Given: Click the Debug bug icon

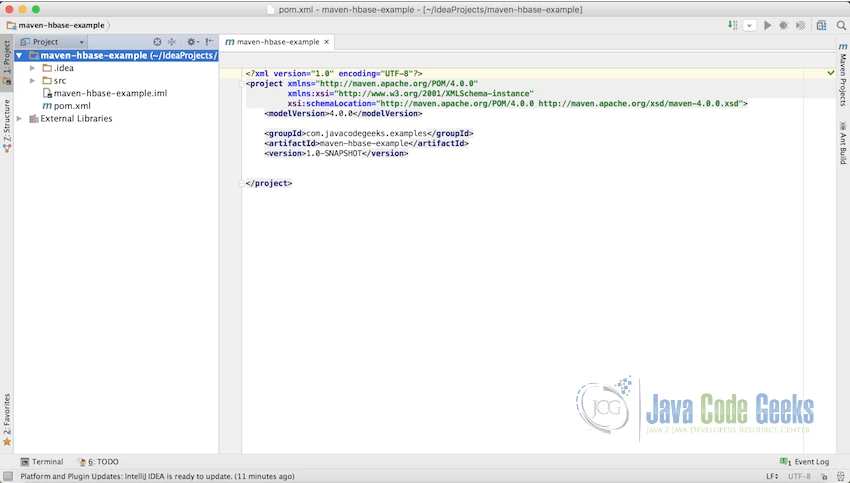Looking at the screenshot, I should pos(783,25).
